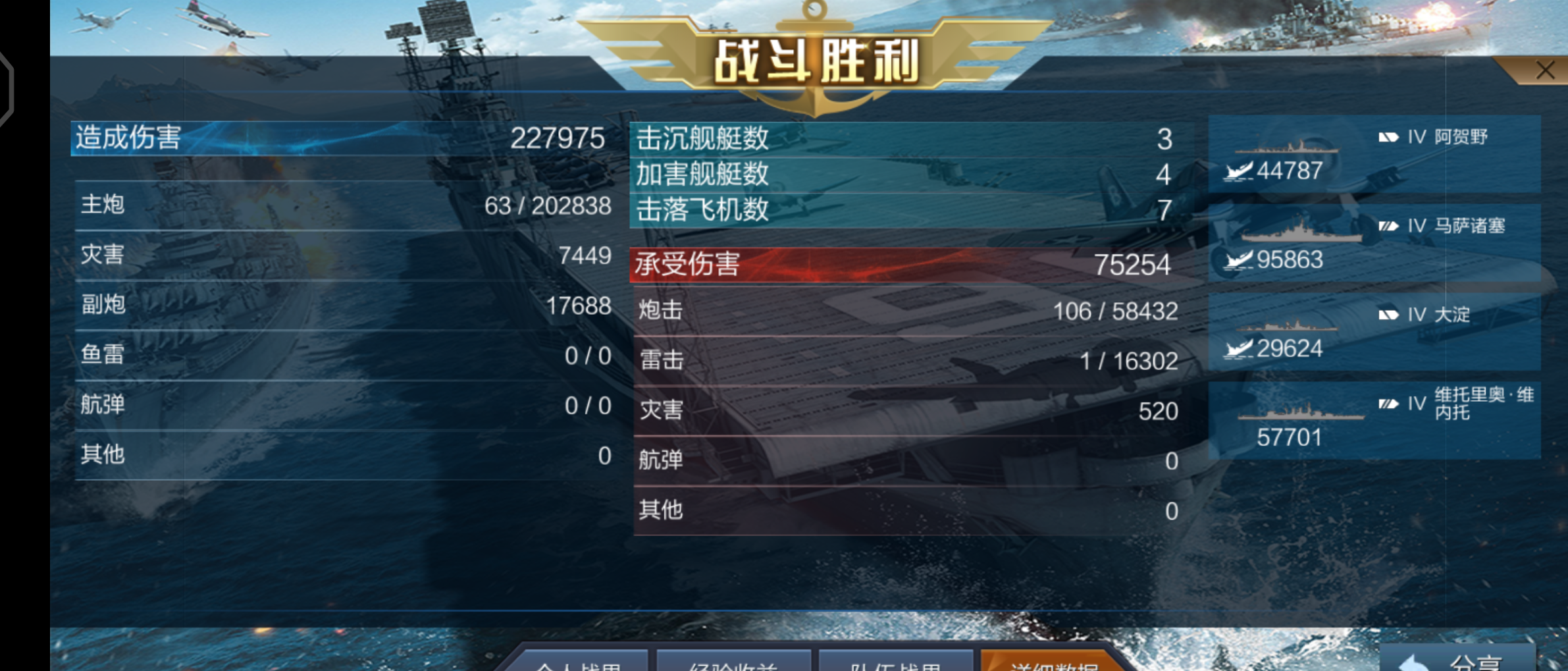This screenshot has width=1568, height=671.
Task: Click the 维托里奥·维内托 ship silhouette thumbnail
Action: point(1301,412)
